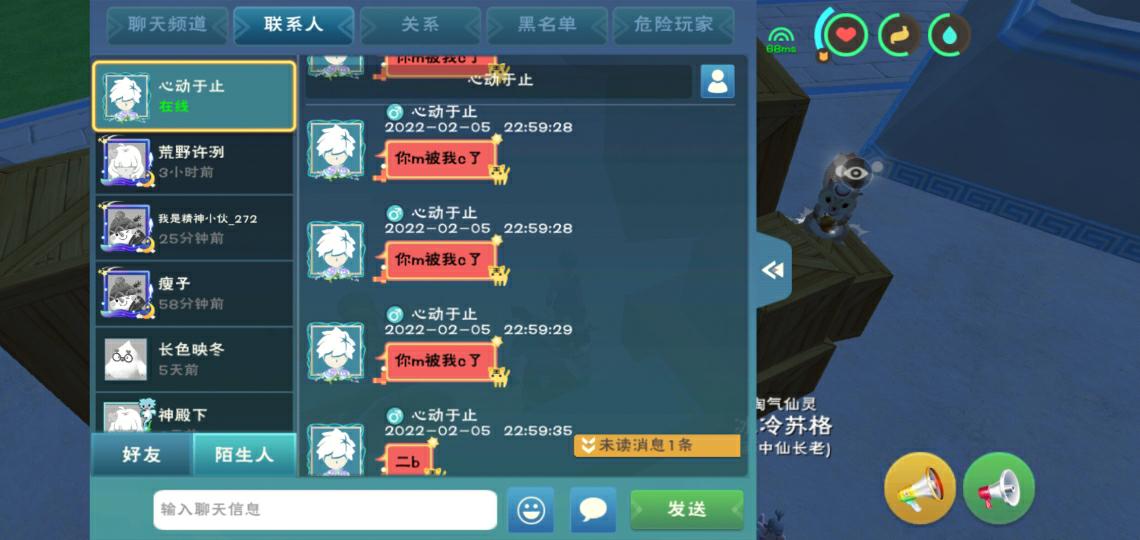The width and height of the screenshot is (1140, 540).
Task: View contact profile via person icon
Action: (x=717, y=81)
